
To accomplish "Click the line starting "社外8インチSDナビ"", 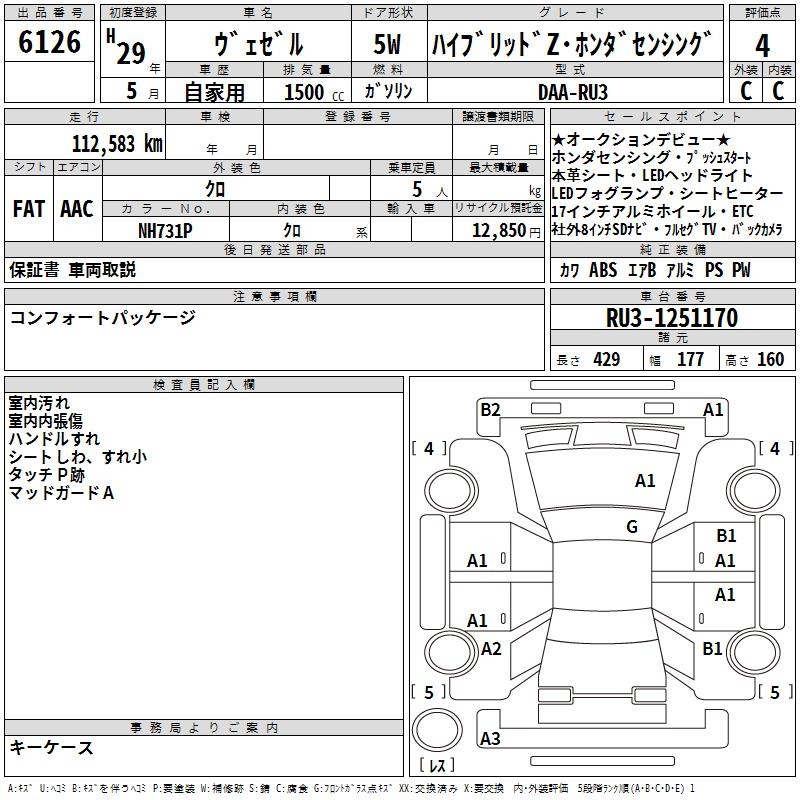I will click(667, 229).
